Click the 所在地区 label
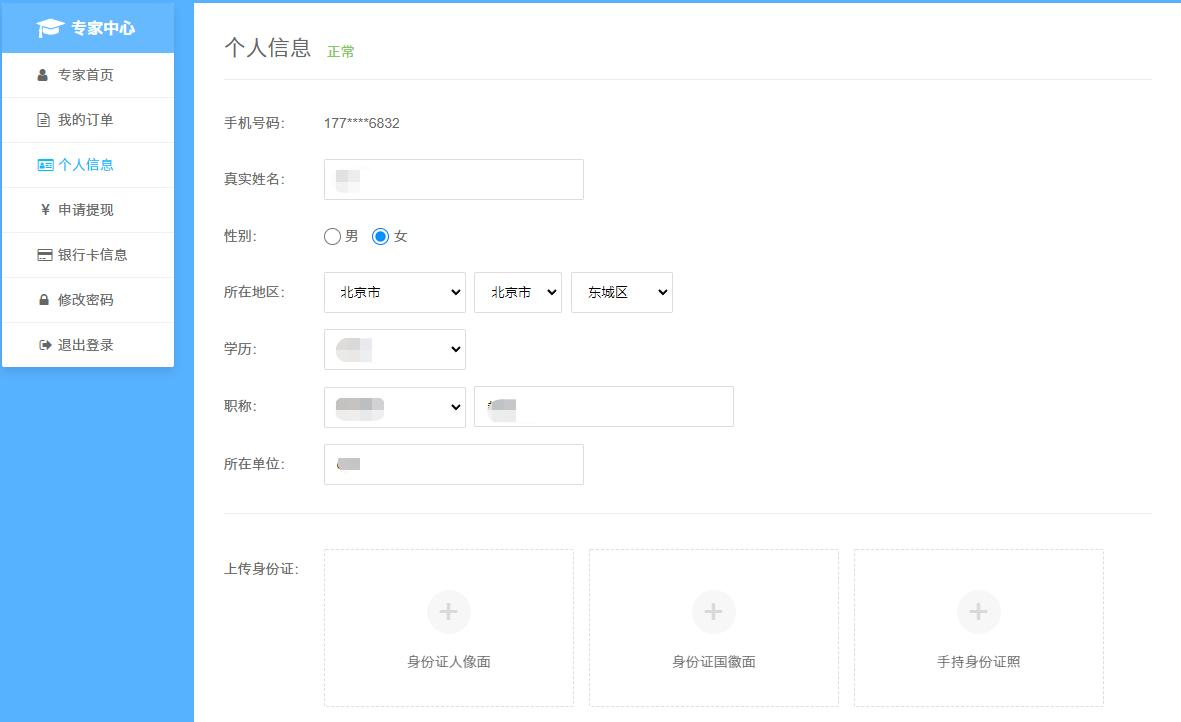The height and width of the screenshot is (722, 1181). (x=255, y=292)
